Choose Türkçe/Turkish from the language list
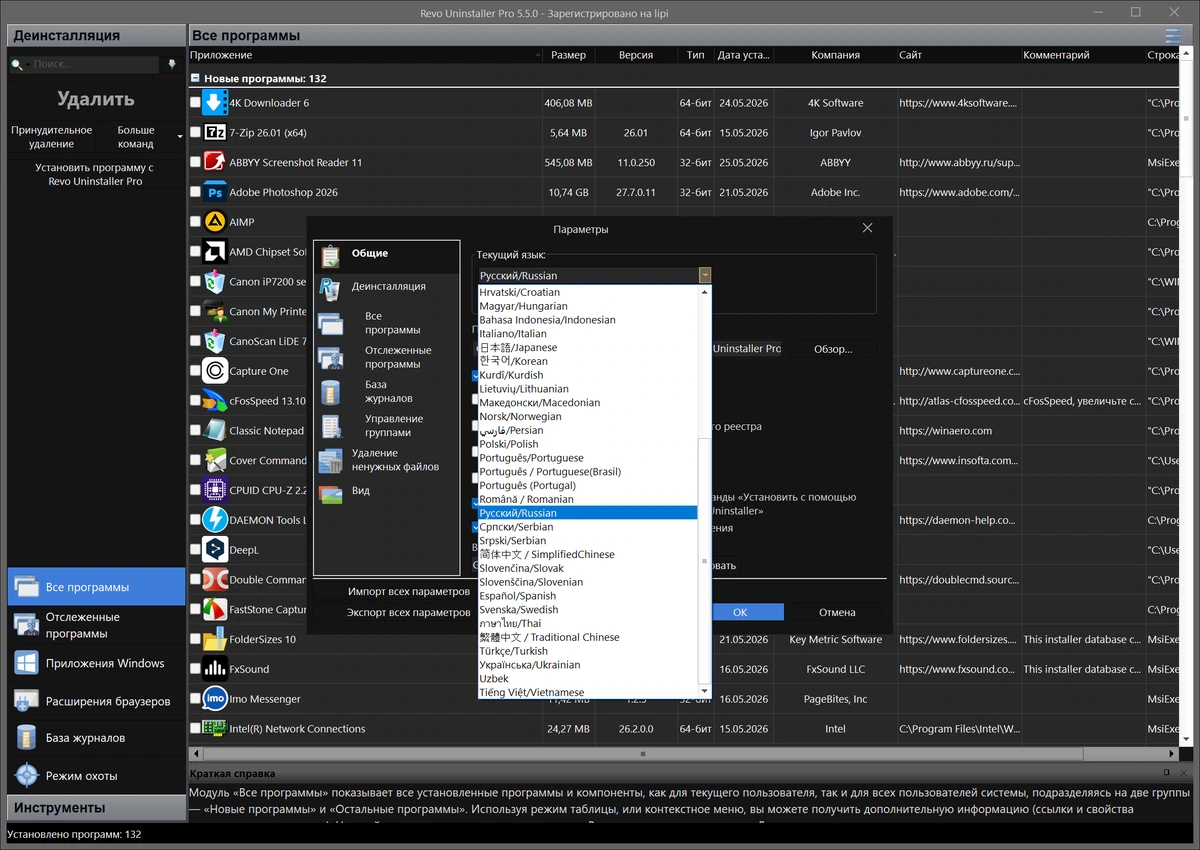The image size is (1200, 850). tap(588, 650)
